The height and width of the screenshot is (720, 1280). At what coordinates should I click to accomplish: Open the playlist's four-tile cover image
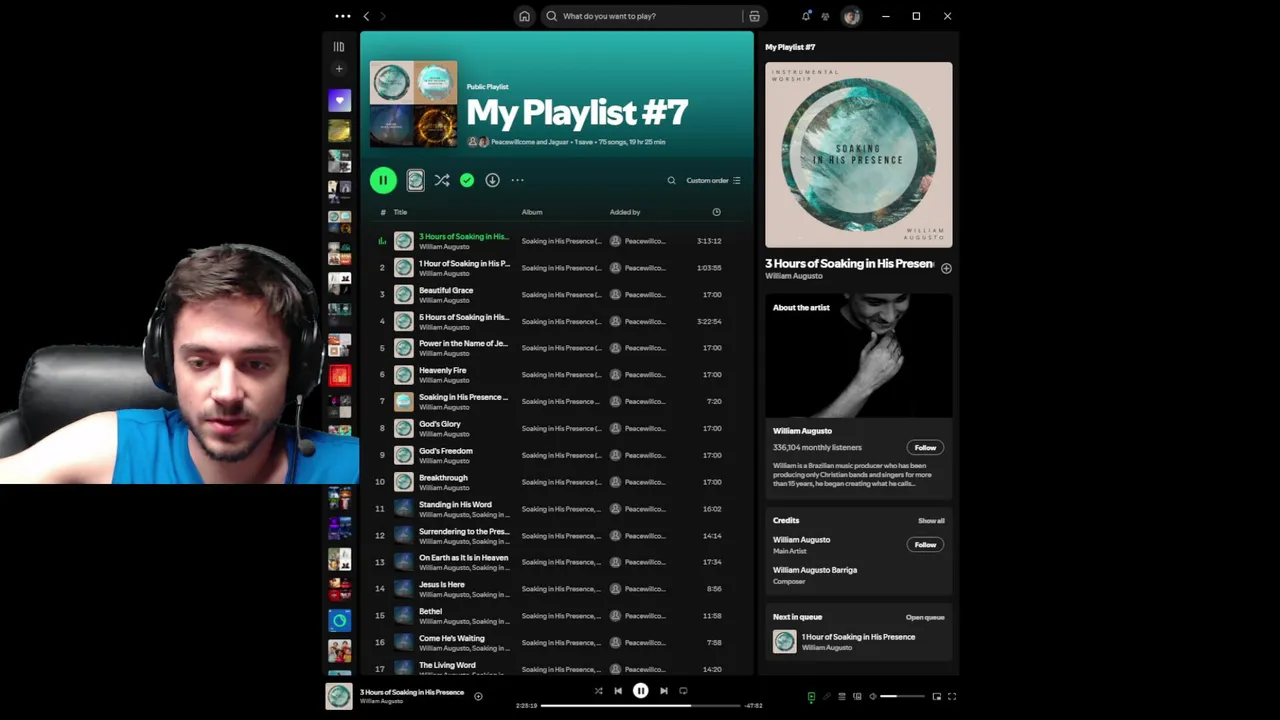point(413,104)
